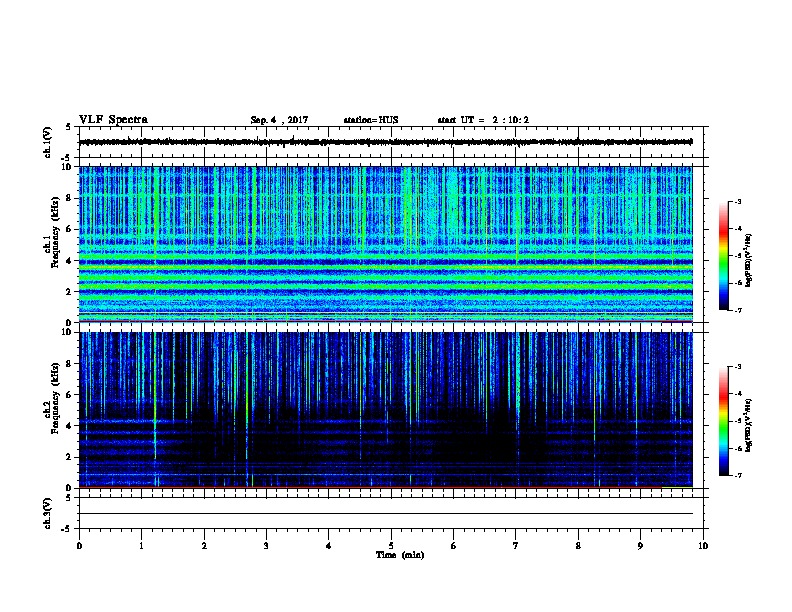
Task: Click the "-3" label on upper color scale
Action: 737,202
